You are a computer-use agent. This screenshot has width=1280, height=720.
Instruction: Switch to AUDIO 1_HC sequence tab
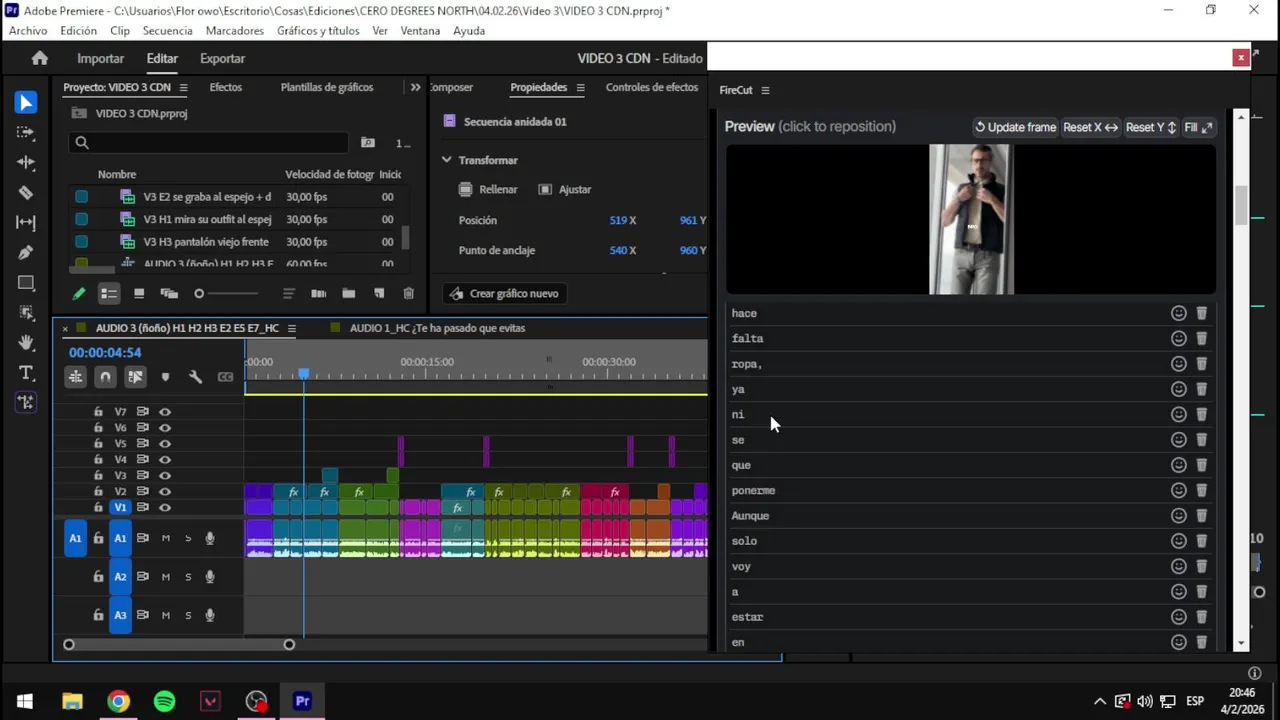(x=437, y=328)
